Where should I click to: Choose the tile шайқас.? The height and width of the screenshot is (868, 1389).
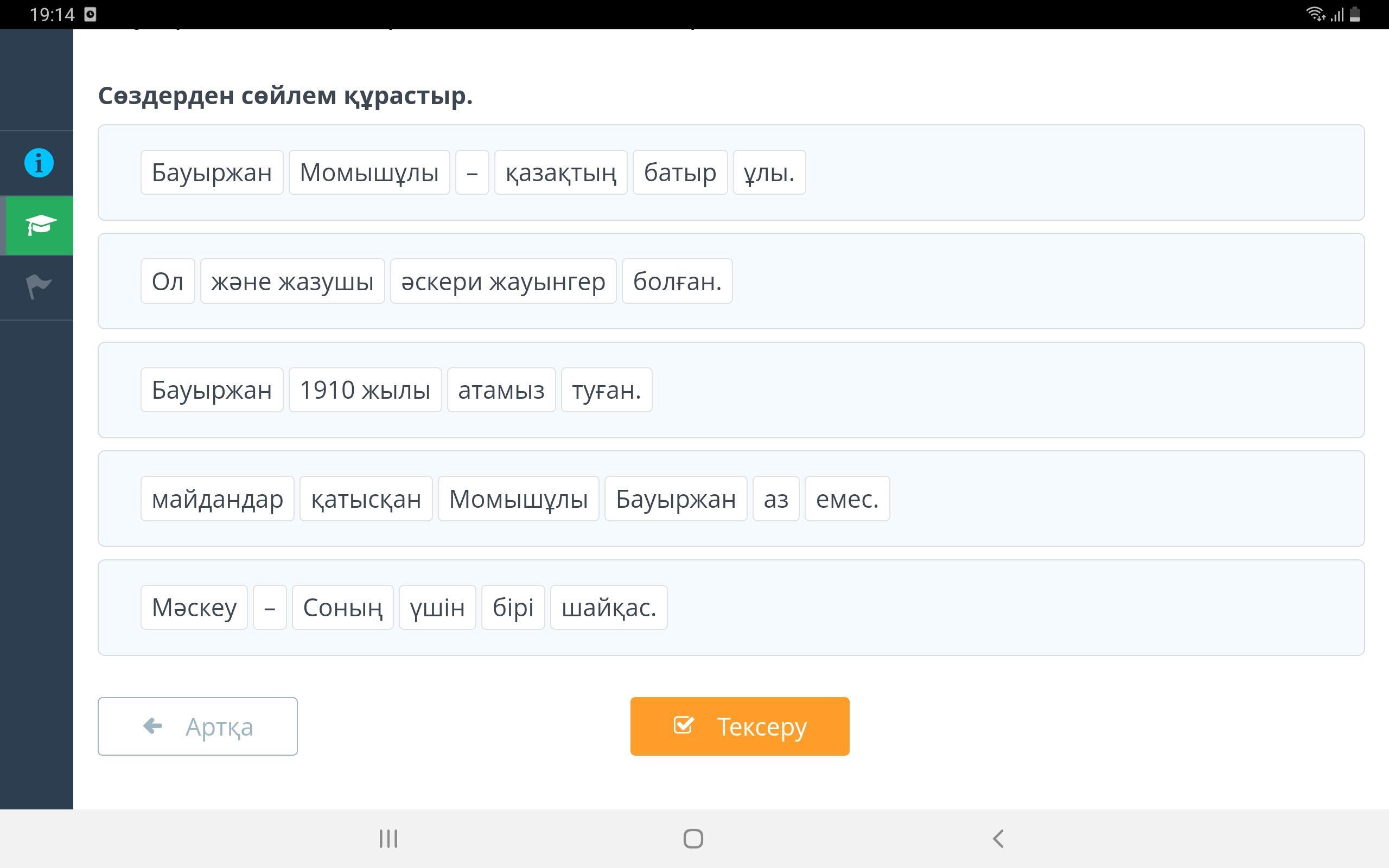pyautogui.click(x=608, y=608)
